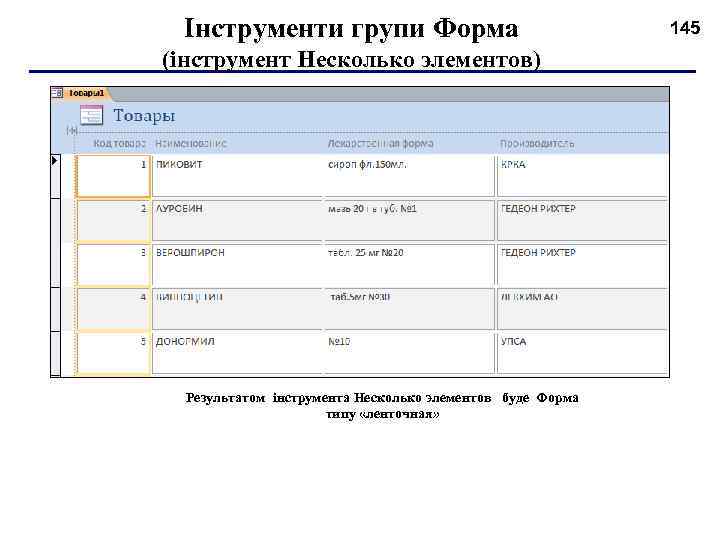Click the form logo icon next to Товары
Viewport: 720px width, 540px height.
tap(91, 115)
